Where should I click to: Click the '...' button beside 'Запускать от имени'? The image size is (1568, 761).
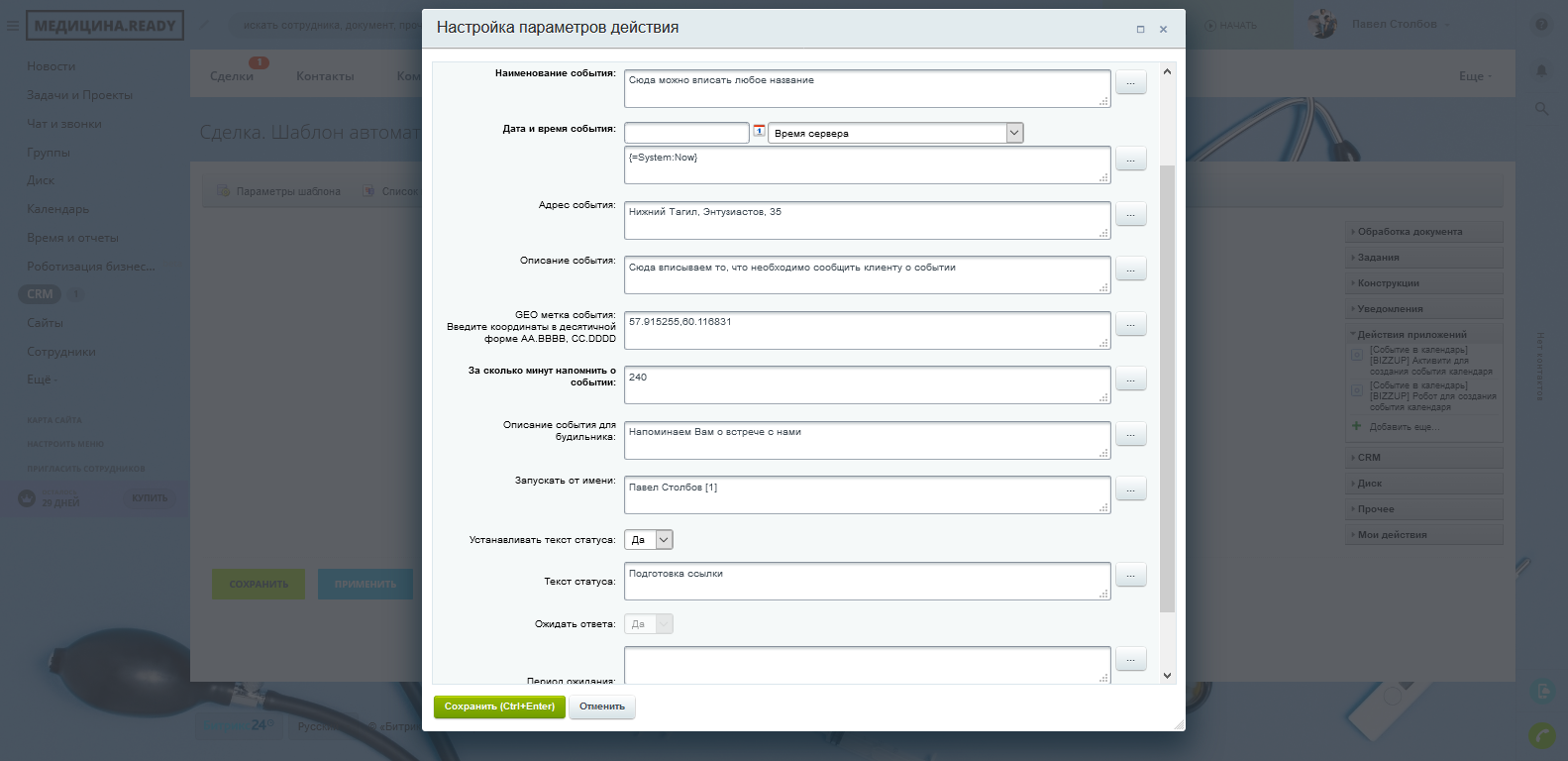pyautogui.click(x=1130, y=489)
